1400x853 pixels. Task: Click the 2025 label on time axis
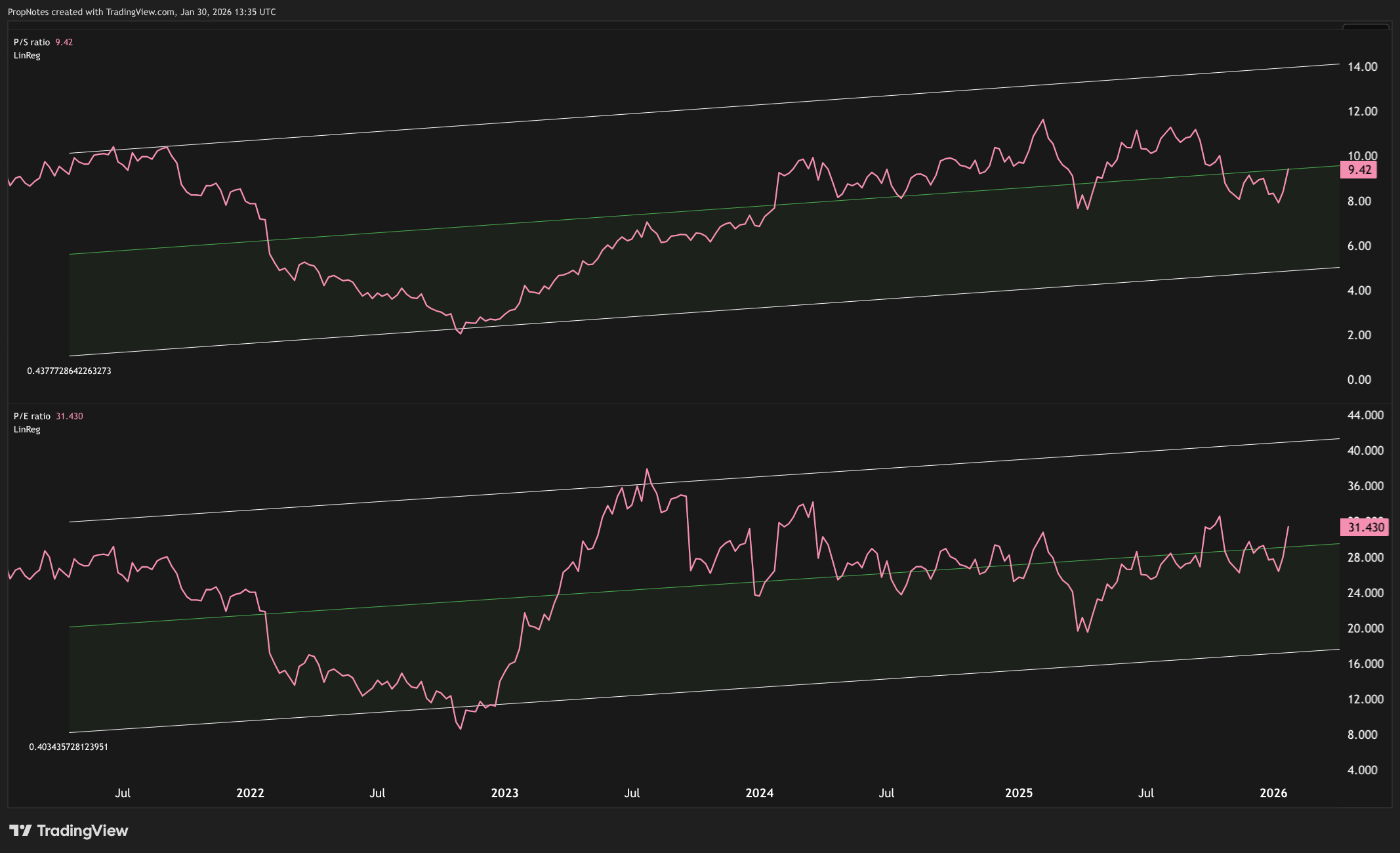(x=1019, y=793)
